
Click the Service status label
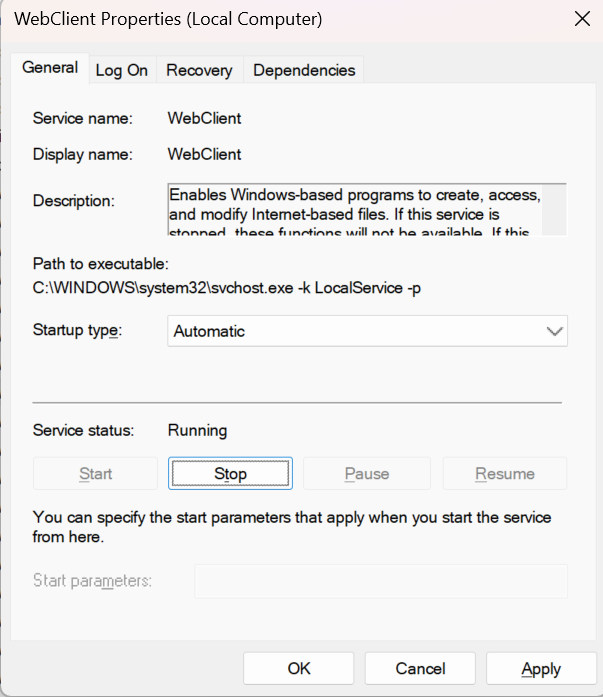pos(84,430)
